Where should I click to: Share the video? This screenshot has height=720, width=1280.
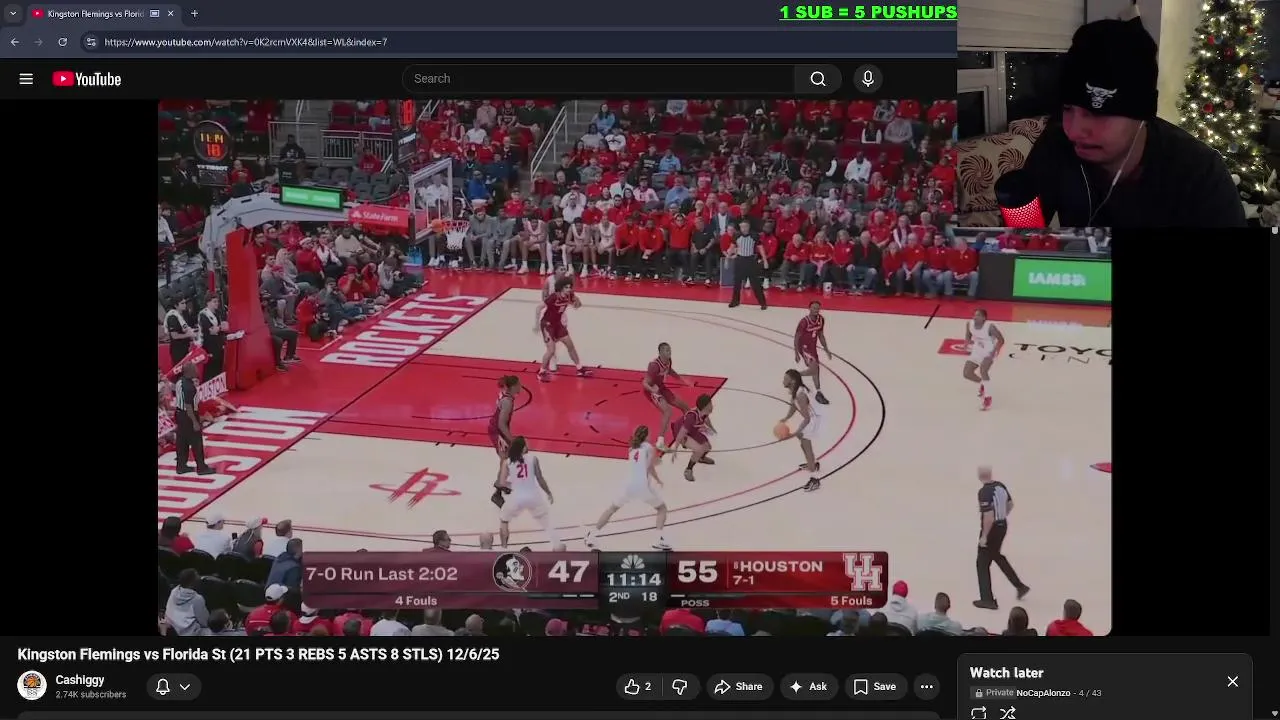coord(738,687)
